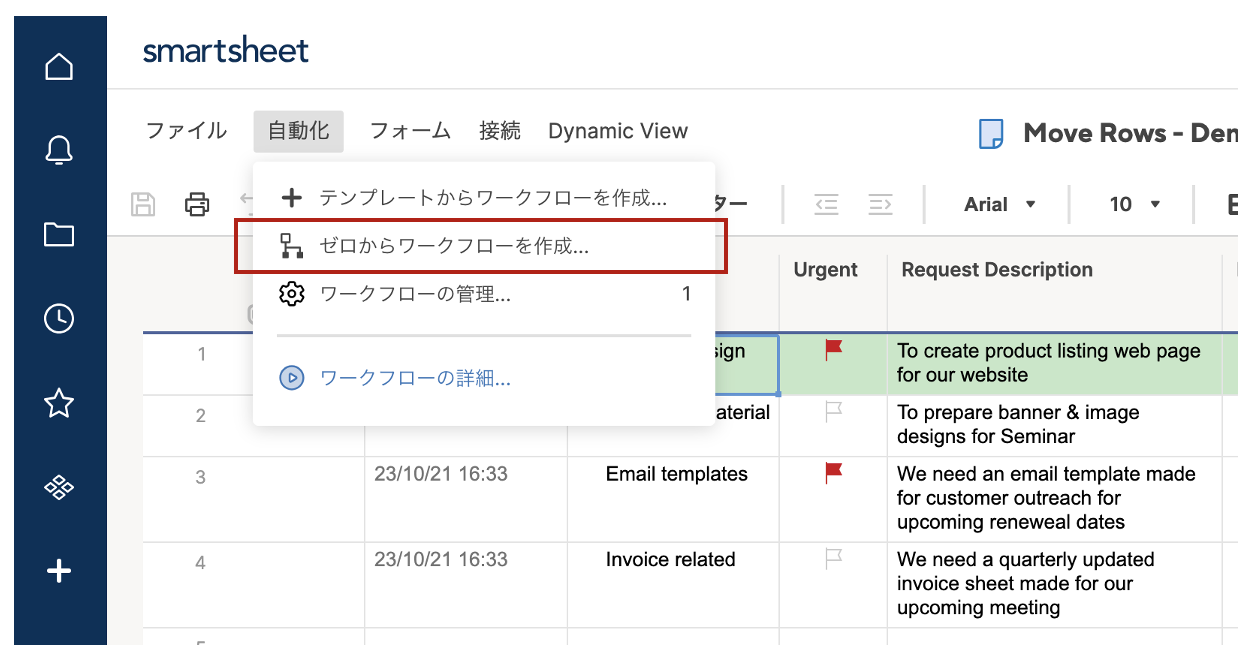Screen dimensions: 1244x656
Task: Open the Browse folder icon in sidebar
Action: coord(59,235)
